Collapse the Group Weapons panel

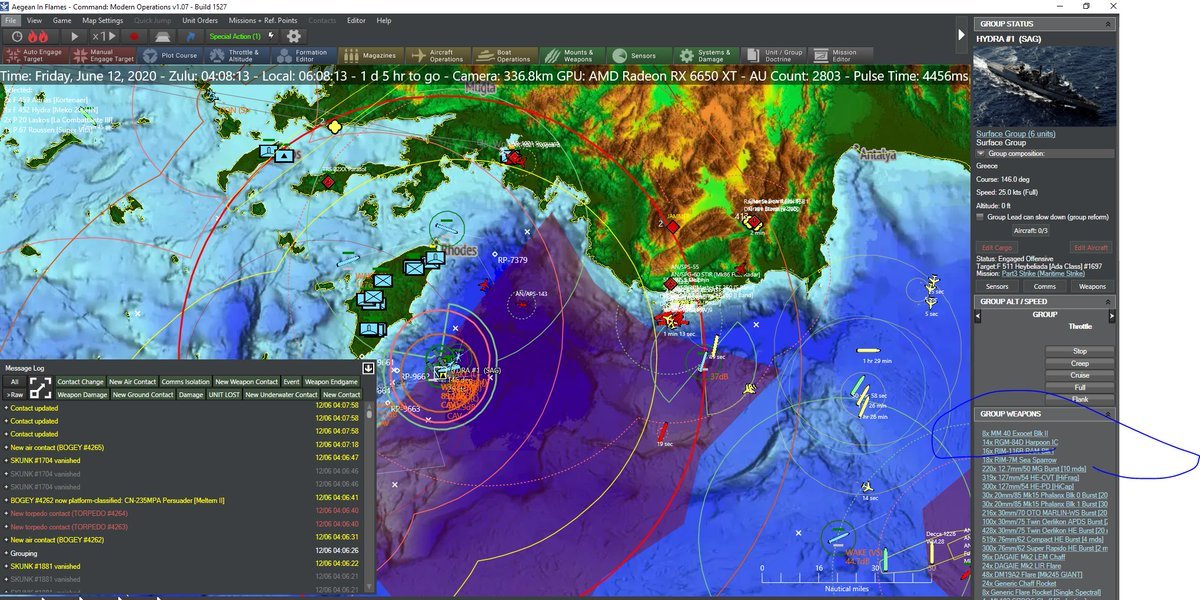tap(1107, 413)
